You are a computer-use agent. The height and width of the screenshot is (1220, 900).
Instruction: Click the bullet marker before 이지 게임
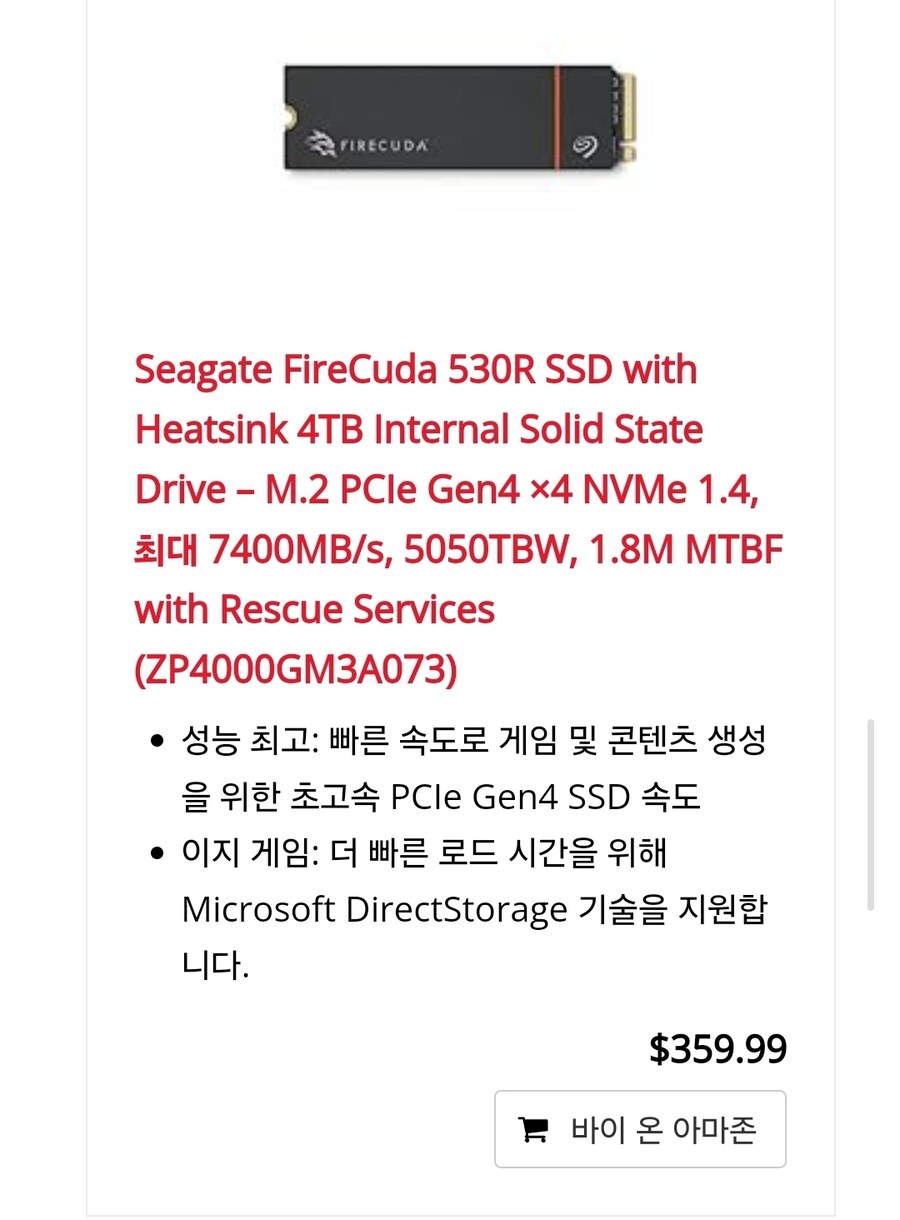point(156,854)
